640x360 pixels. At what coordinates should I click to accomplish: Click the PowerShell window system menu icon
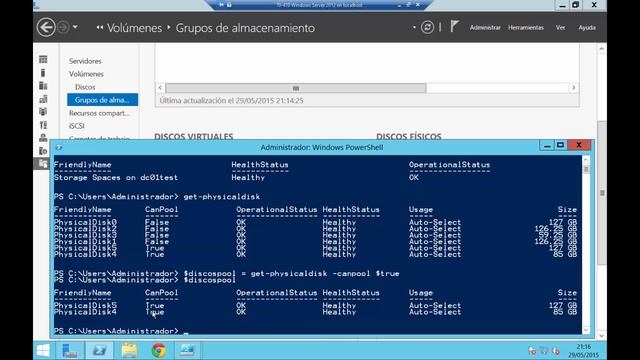59,147
